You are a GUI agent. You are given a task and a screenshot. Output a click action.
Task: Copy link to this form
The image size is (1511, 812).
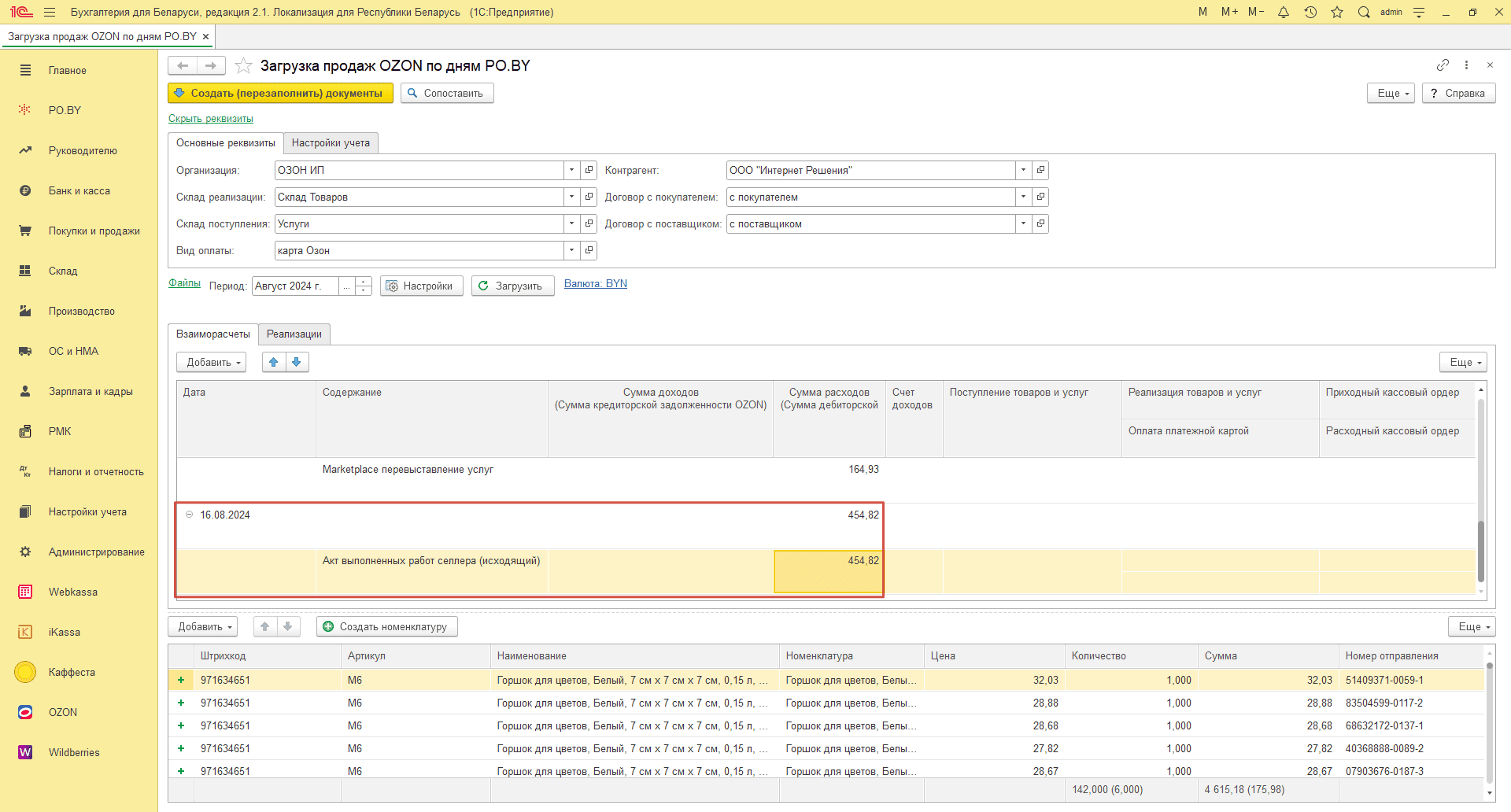tap(1443, 65)
